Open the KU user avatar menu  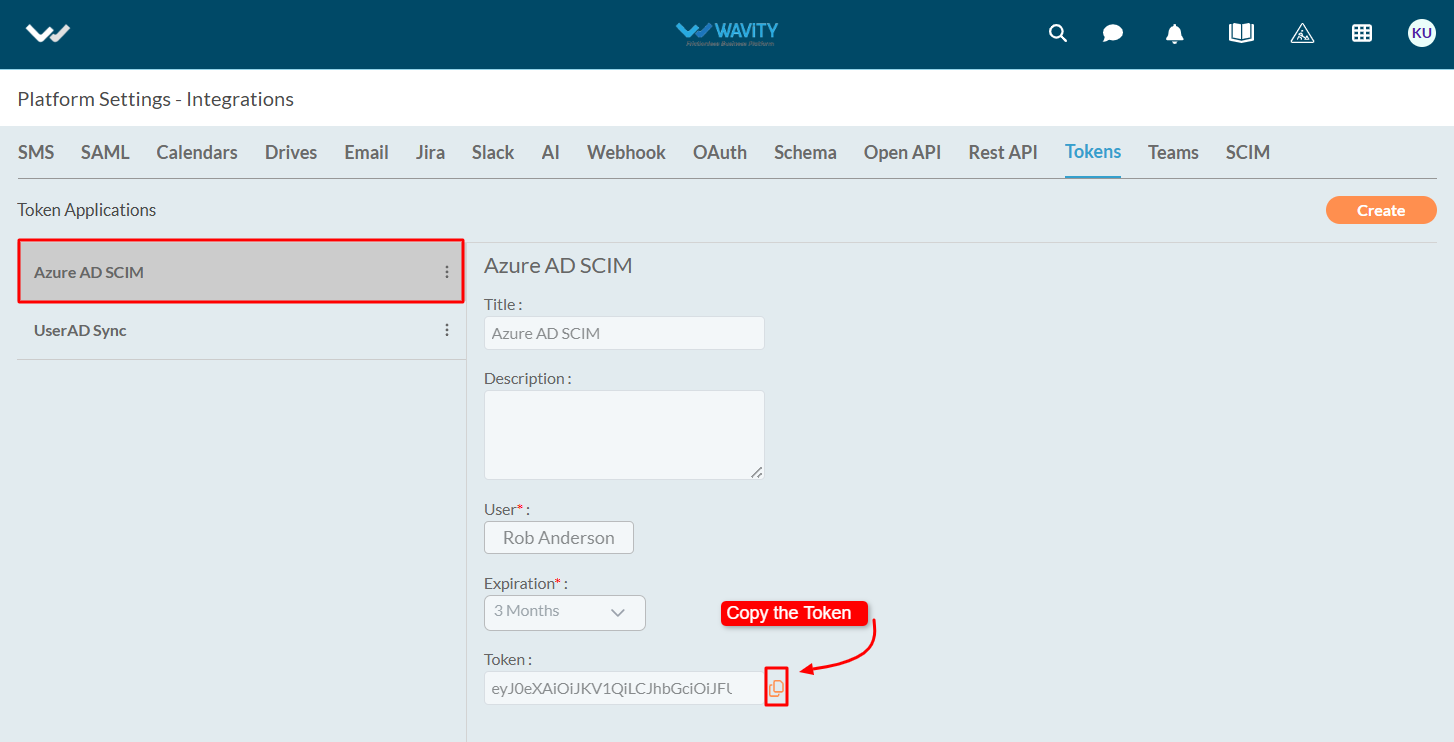(1421, 33)
